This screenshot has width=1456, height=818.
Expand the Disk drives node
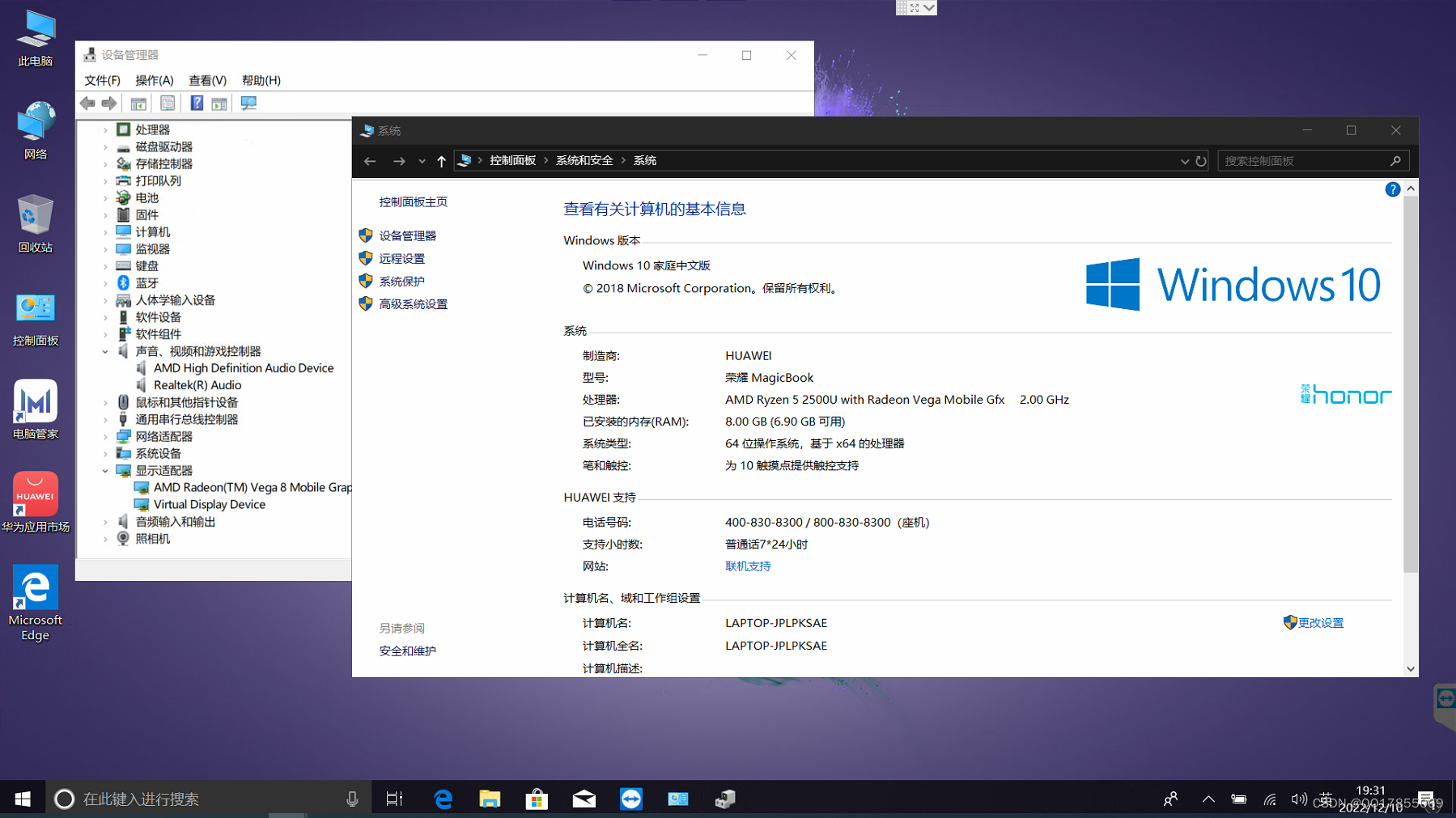click(105, 146)
